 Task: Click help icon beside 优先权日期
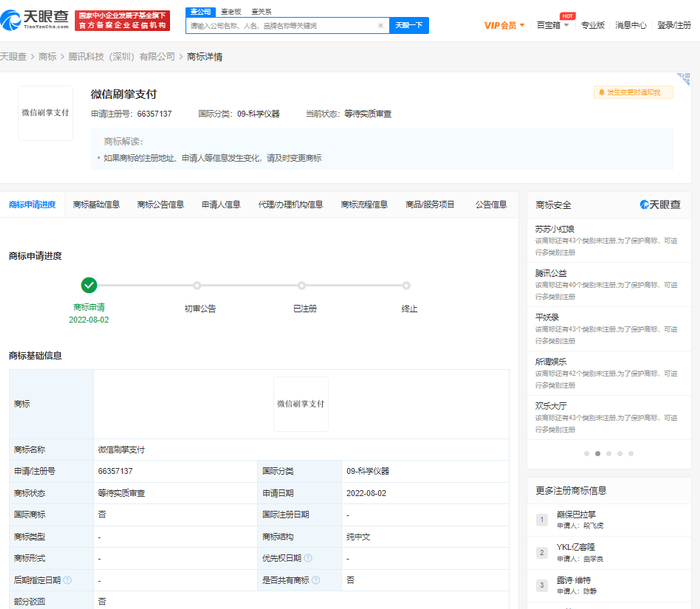click(x=308, y=558)
